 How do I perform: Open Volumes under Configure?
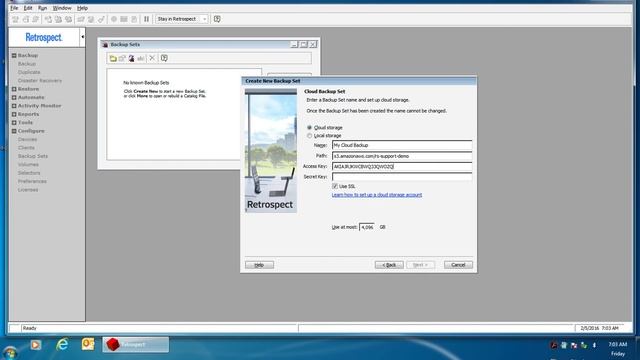pos(28,164)
